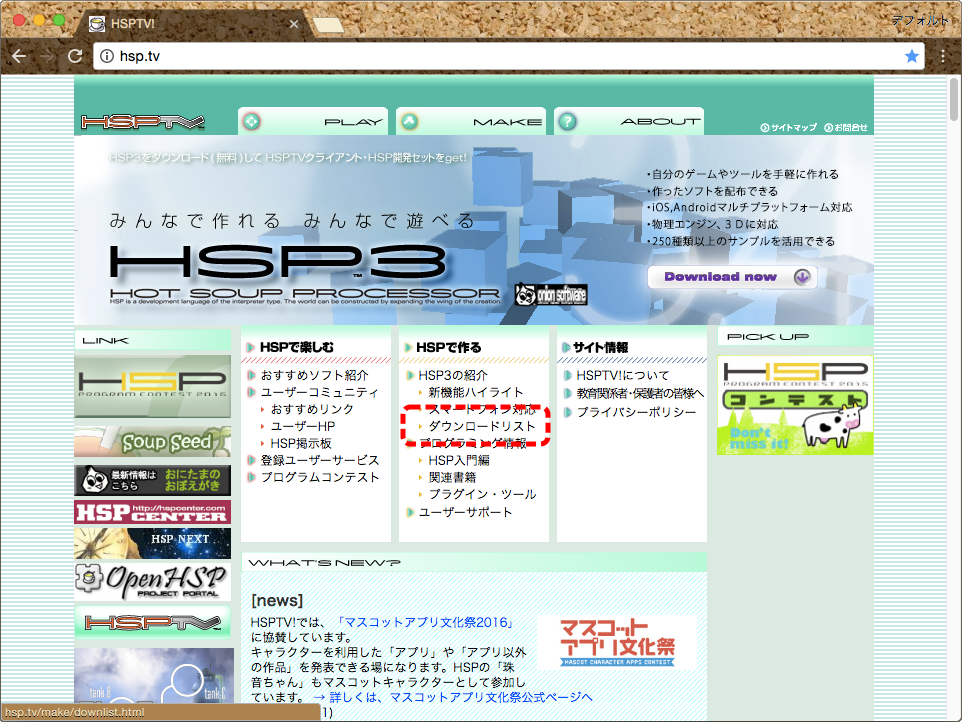Click the デフォルト profile label
Viewport: 962px width, 722px height.
coord(920,20)
